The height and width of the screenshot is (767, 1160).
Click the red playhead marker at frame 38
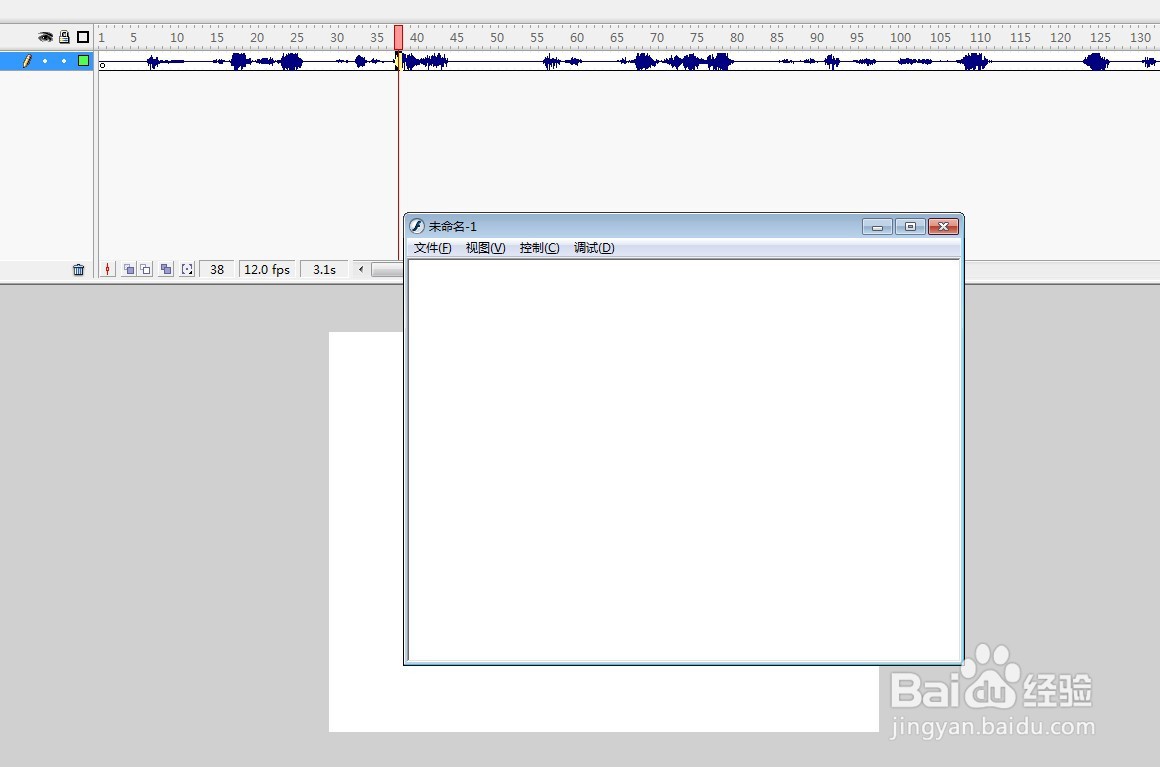(x=398, y=37)
